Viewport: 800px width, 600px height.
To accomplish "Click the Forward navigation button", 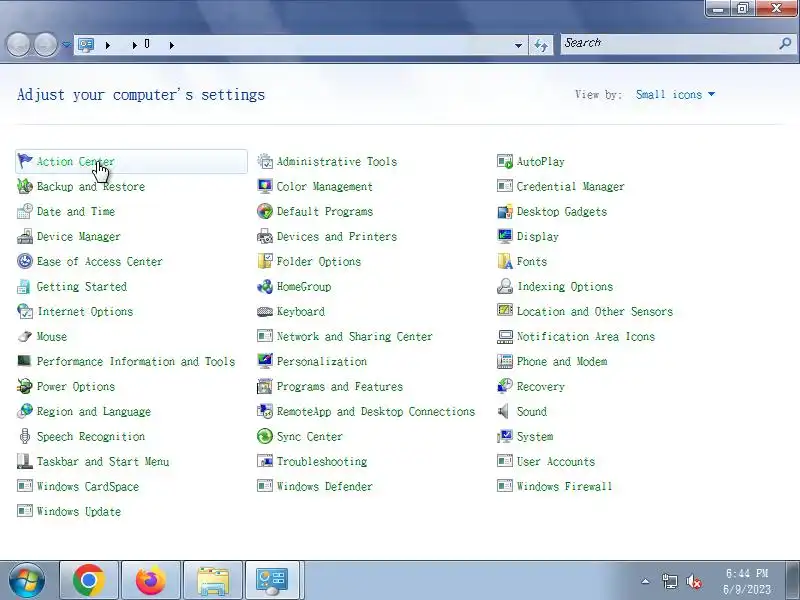I will point(46,45).
